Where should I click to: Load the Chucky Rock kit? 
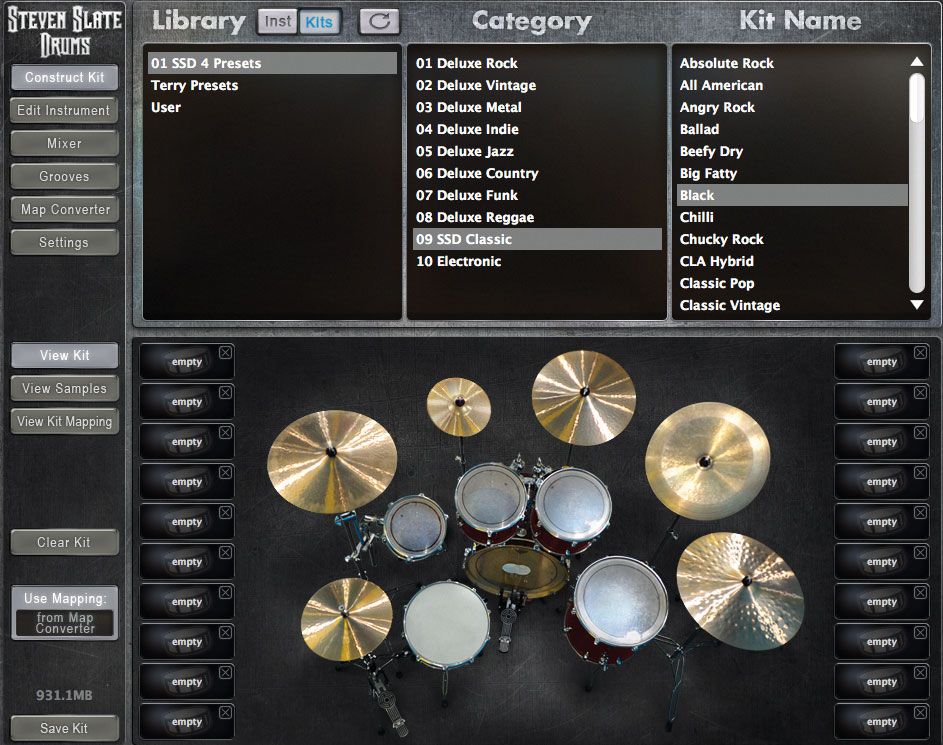(792, 239)
